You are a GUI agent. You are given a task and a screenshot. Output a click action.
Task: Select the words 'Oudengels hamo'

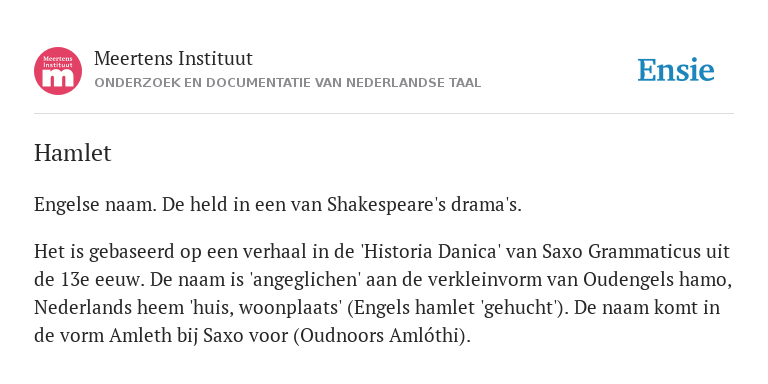click(x=657, y=280)
